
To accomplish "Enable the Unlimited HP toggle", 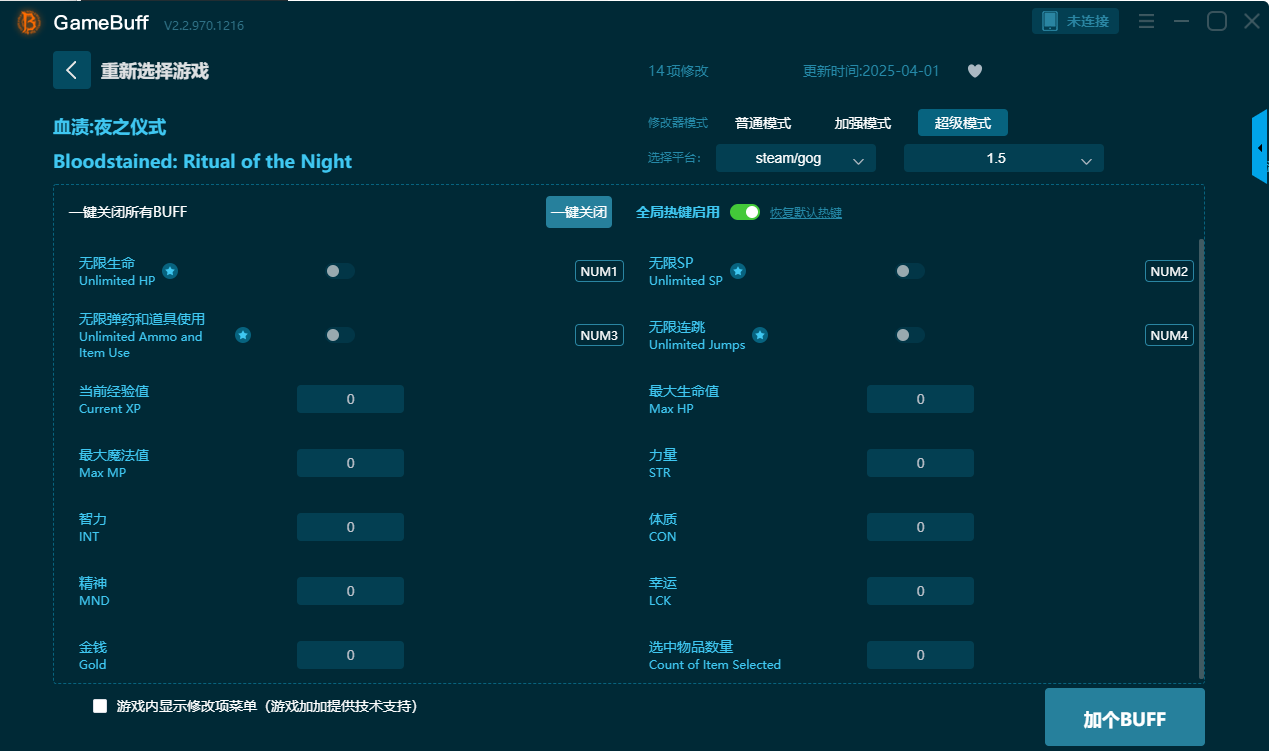I will 340,271.
